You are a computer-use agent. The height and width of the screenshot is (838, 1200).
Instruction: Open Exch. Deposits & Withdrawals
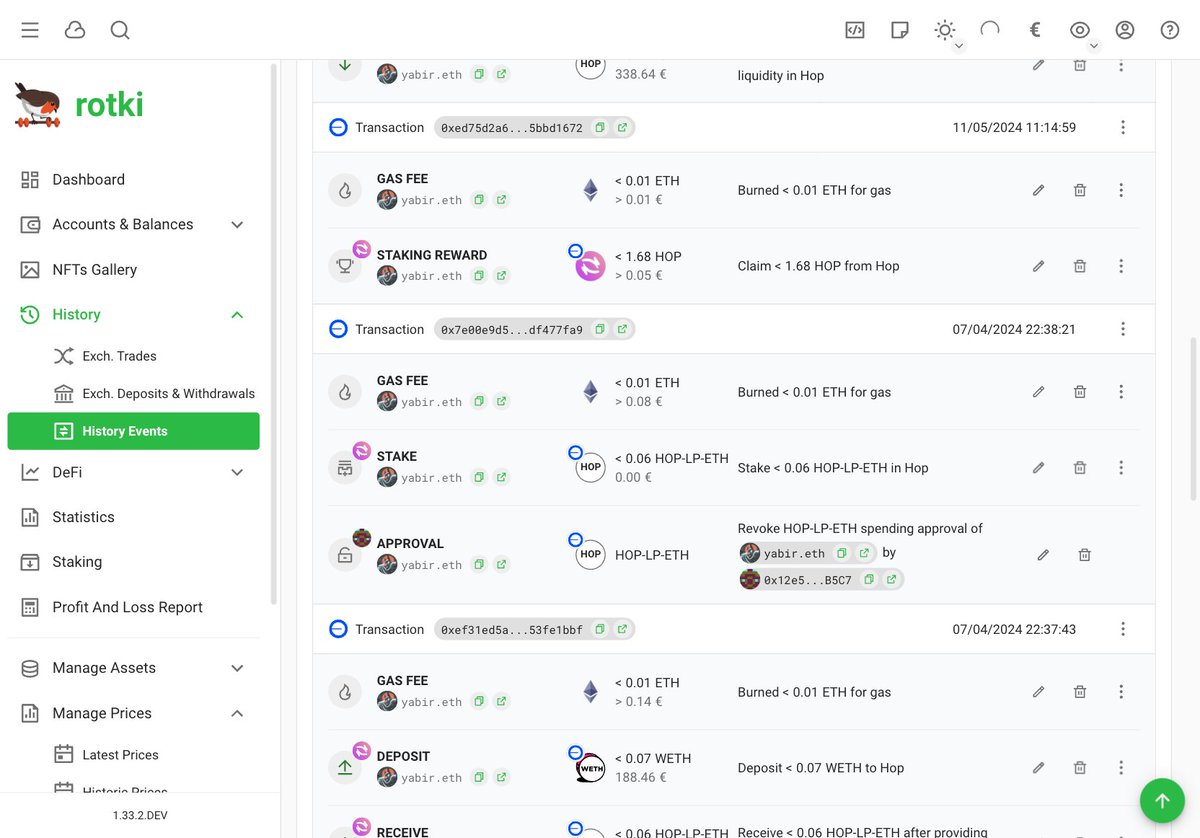tap(133, 394)
